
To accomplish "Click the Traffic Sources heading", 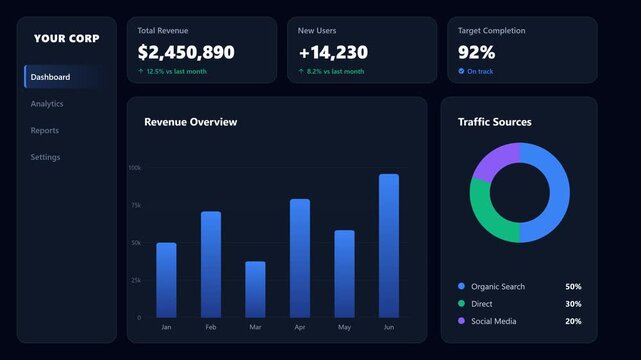I will [x=495, y=122].
